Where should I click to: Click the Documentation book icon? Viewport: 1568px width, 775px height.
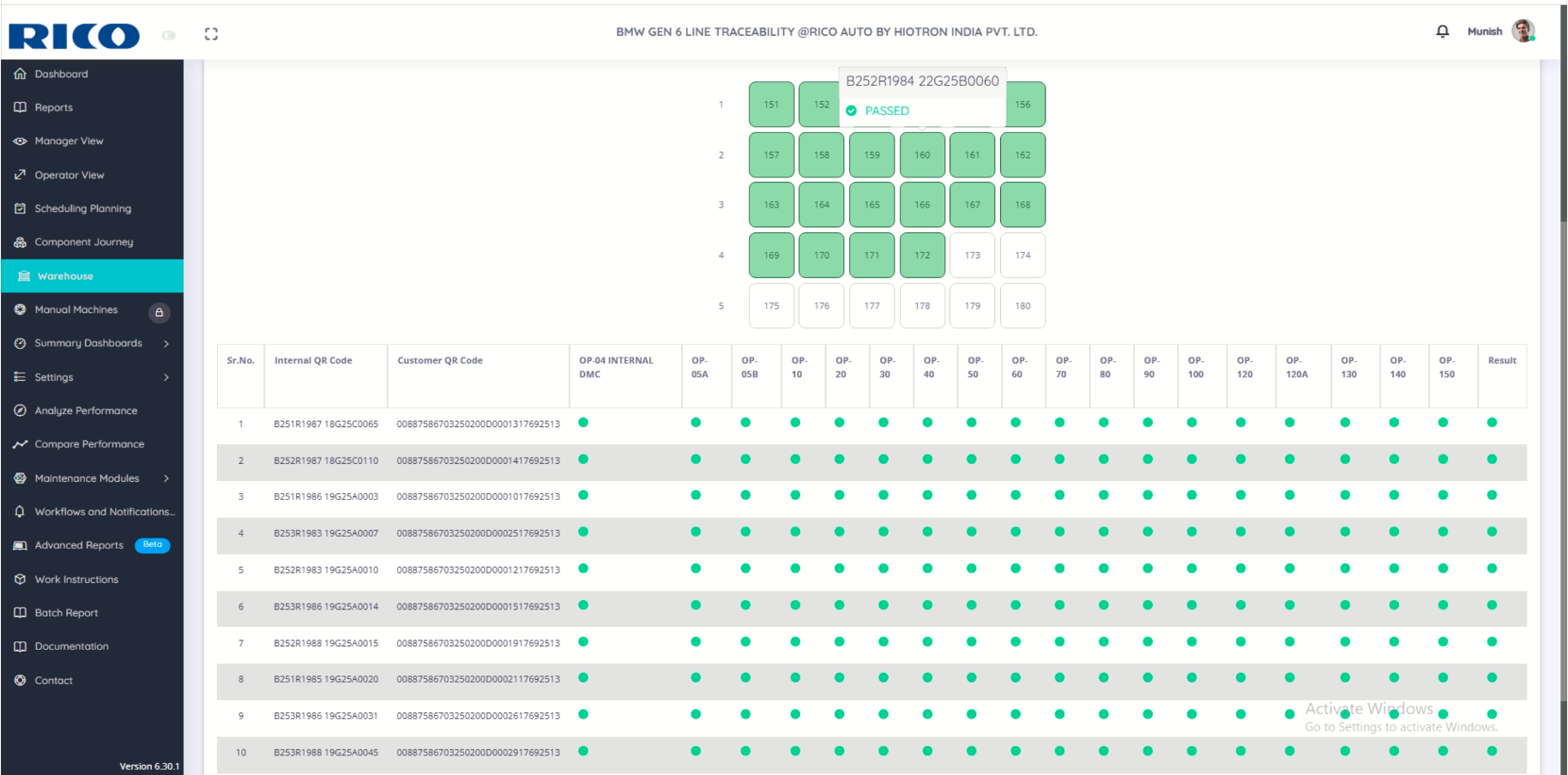[x=20, y=646]
